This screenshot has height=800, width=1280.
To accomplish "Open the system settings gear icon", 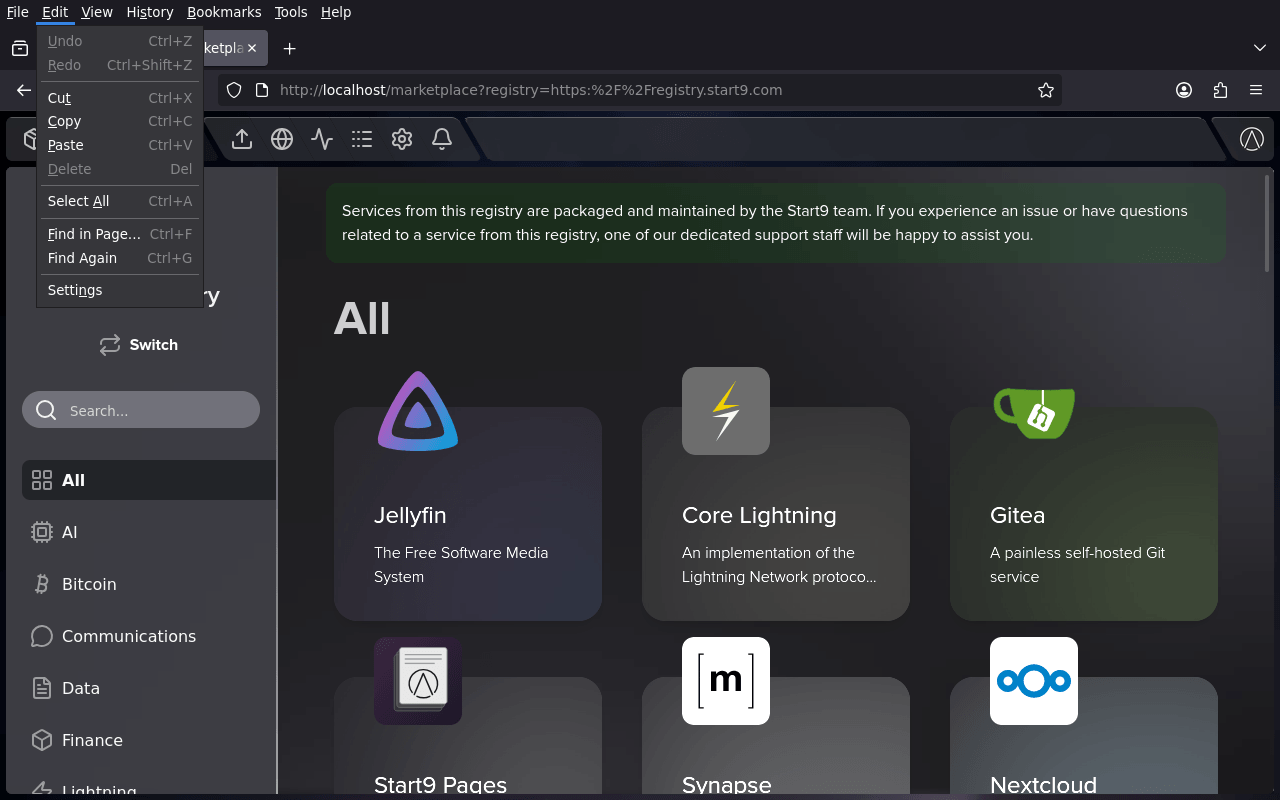I will tap(402, 139).
